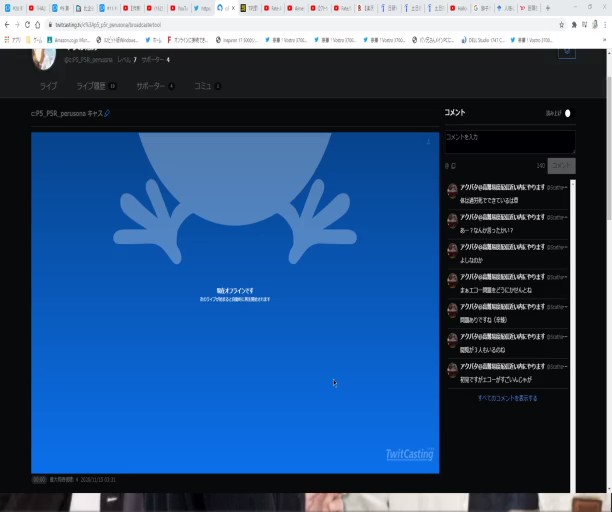Image resolution: width=612 pixels, height=512 pixels.
Task: Open the サポーター tab
Action: click(155, 86)
